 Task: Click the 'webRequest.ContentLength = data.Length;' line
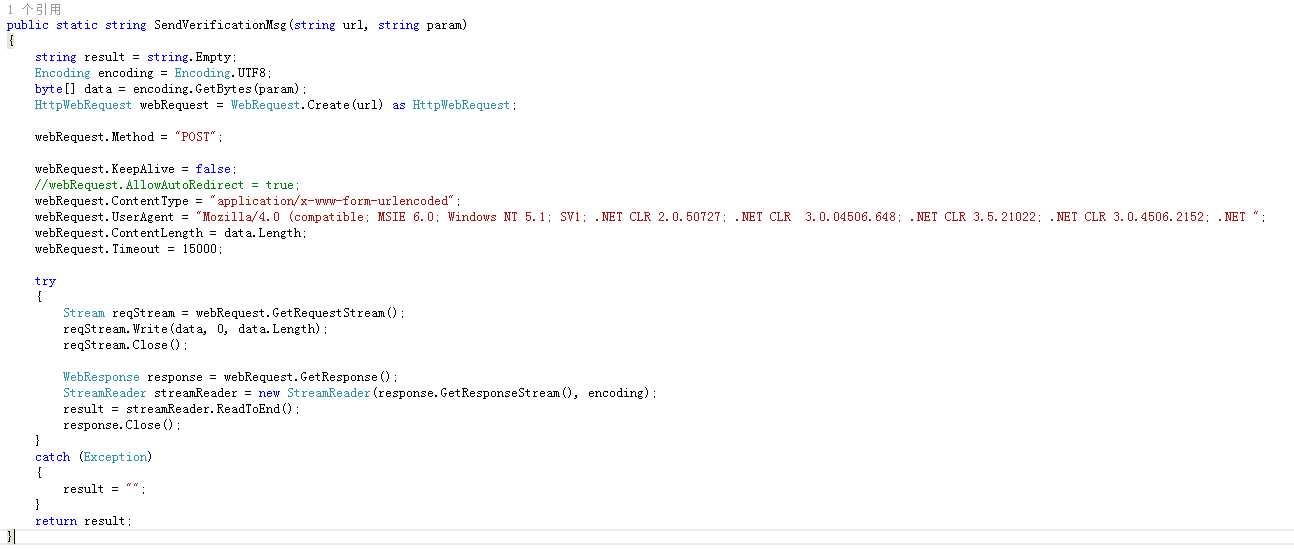coord(171,233)
